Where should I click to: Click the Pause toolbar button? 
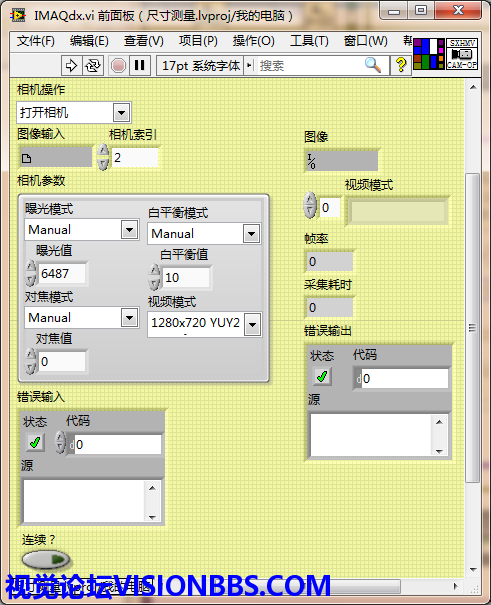[x=140, y=66]
